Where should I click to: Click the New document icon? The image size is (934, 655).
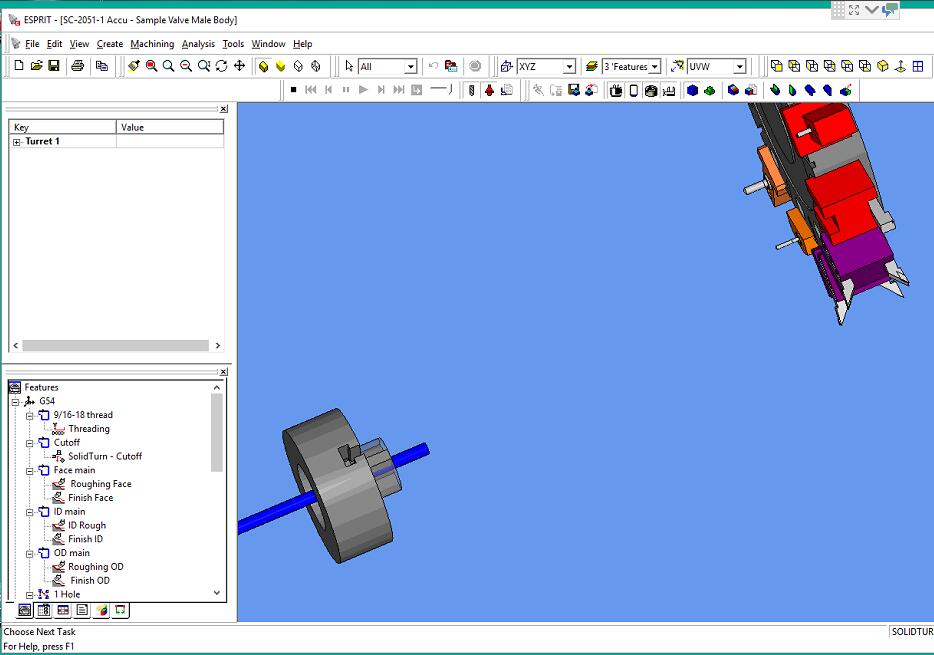pos(18,66)
